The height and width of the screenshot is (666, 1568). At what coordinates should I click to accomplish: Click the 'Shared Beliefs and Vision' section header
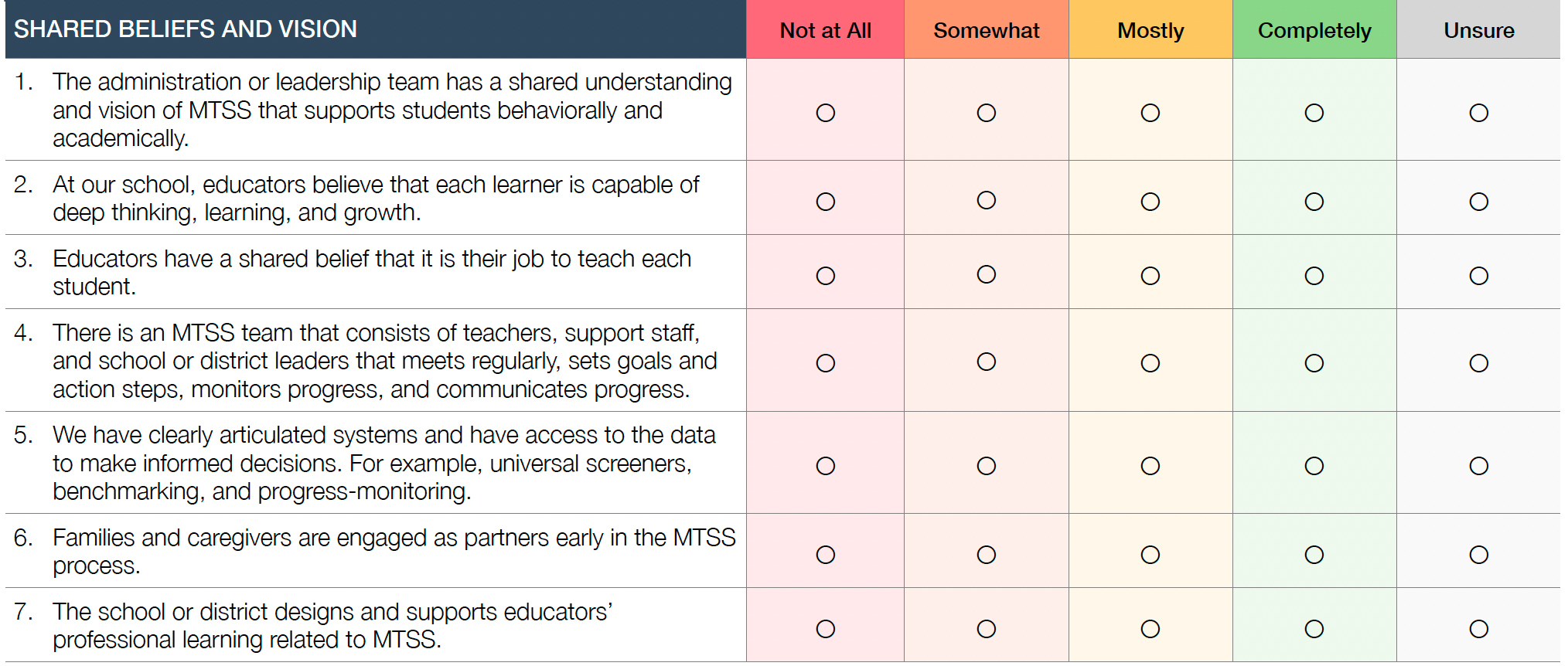click(186, 29)
